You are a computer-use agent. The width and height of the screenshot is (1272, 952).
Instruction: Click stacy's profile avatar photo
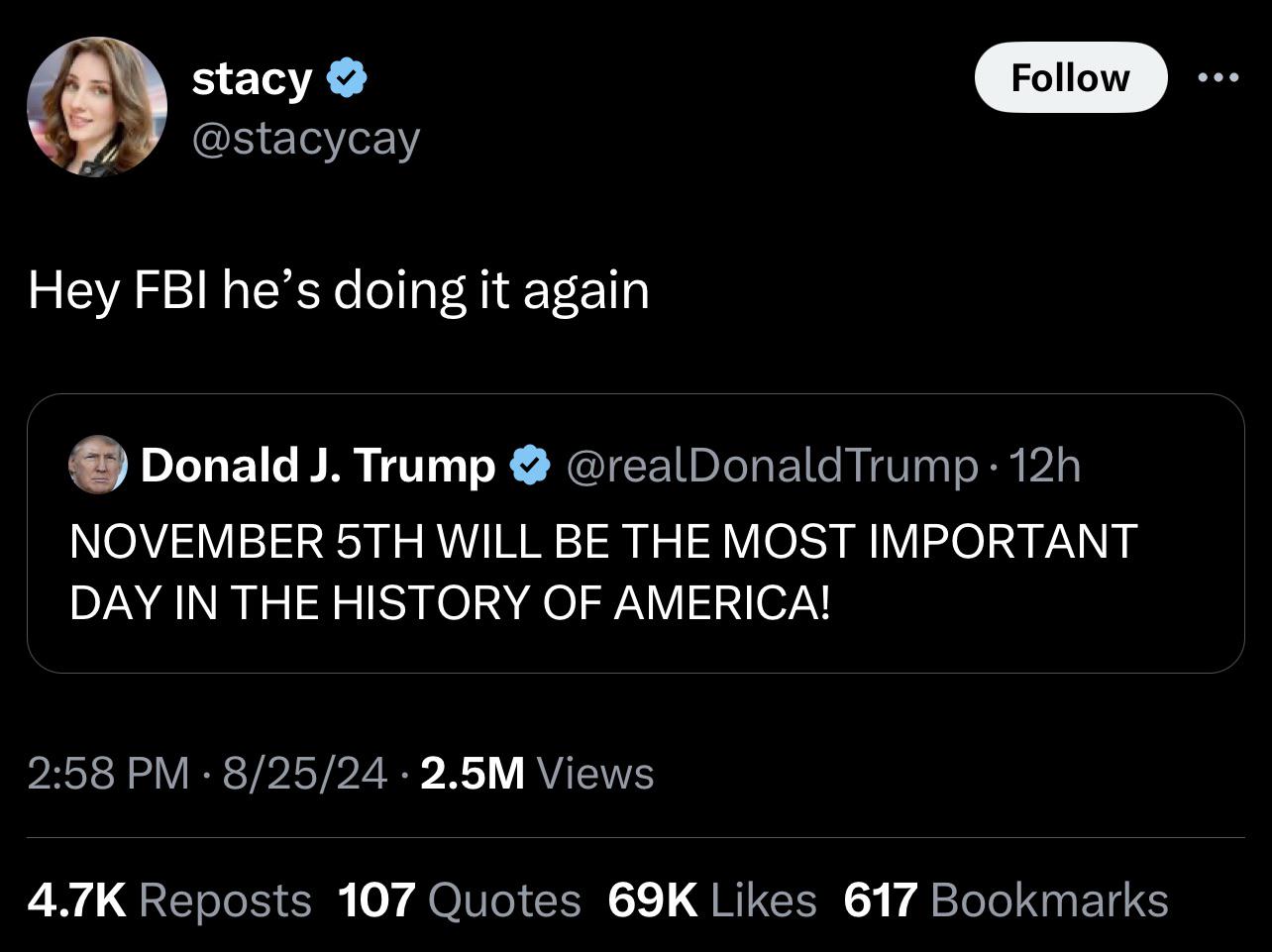click(x=97, y=107)
